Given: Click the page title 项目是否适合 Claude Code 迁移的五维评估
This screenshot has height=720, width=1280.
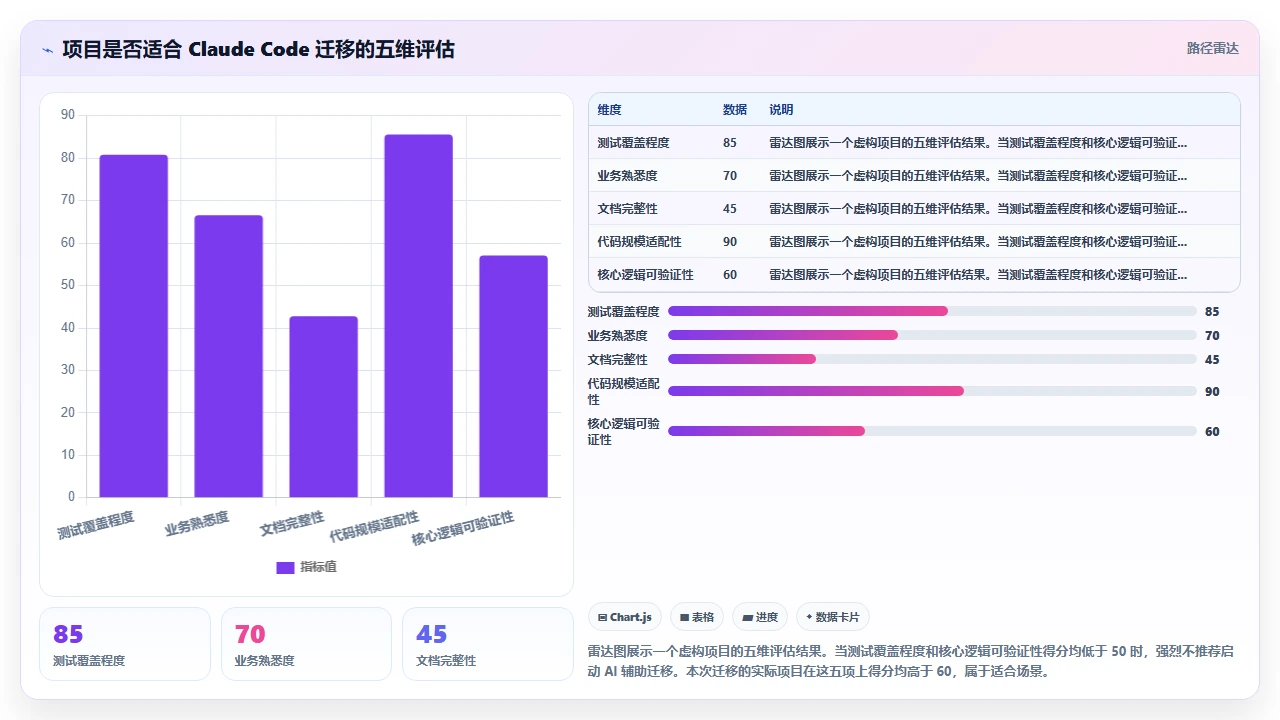Looking at the screenshot, I should point(258,49).
